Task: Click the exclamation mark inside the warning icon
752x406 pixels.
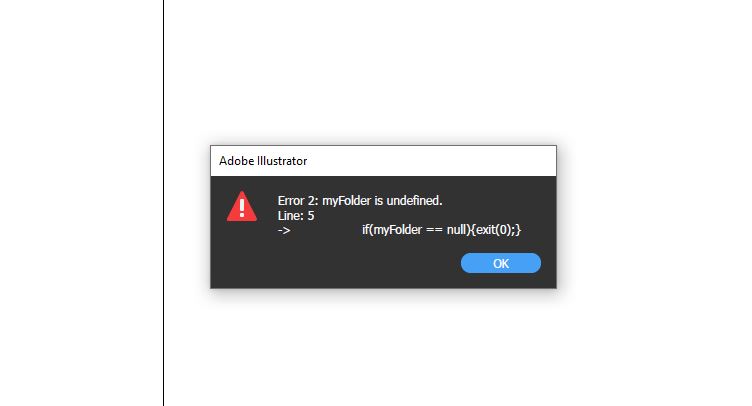Action: (x=242, y=209)
